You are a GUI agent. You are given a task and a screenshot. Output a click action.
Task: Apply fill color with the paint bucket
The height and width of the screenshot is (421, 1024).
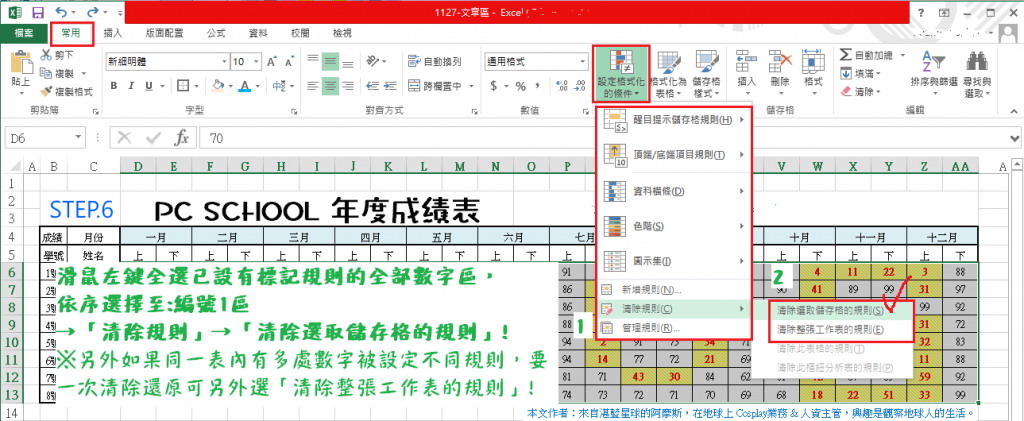[219, 86]
